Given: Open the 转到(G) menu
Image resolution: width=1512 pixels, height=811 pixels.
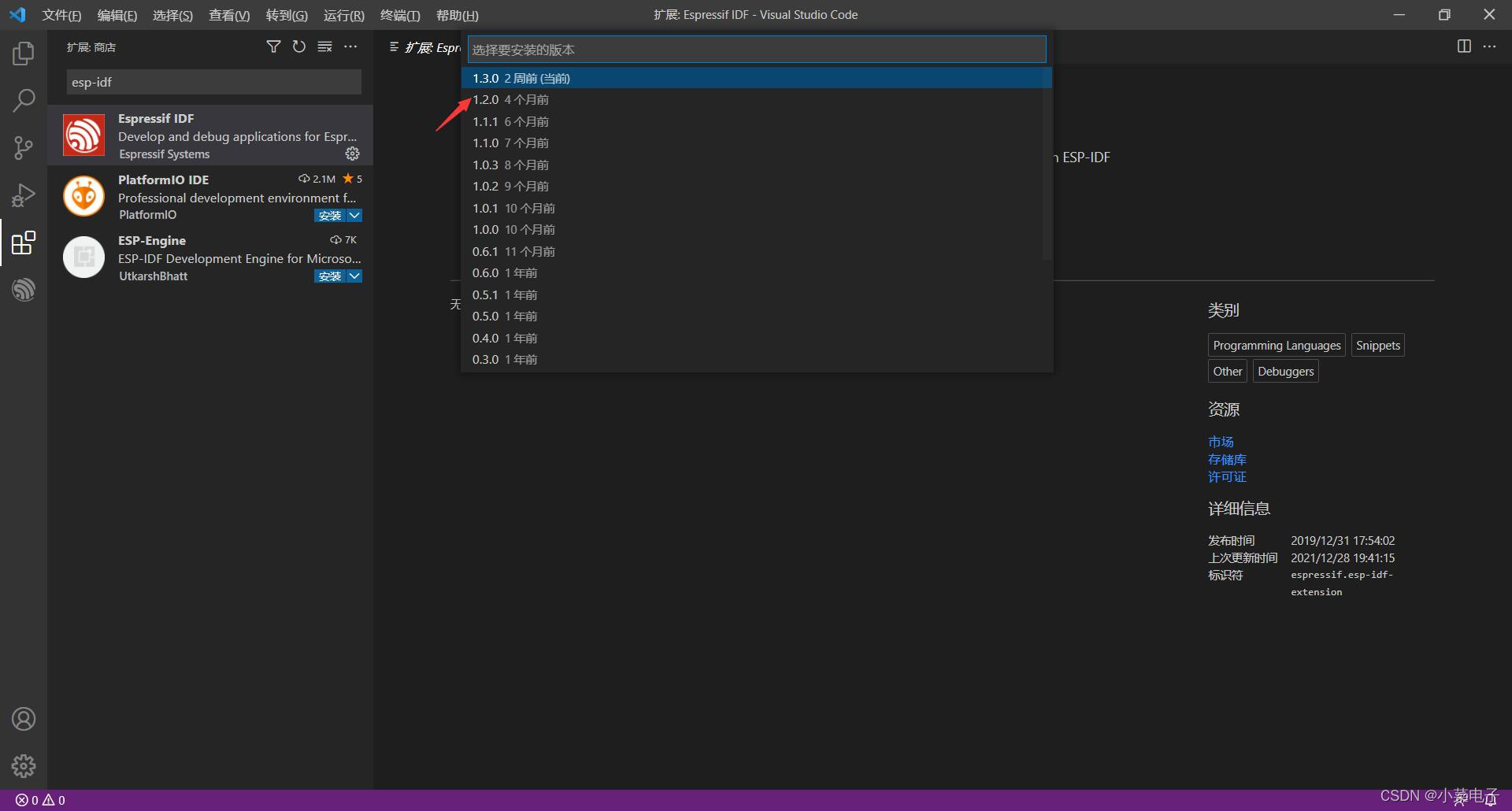Looking at the screenshot, I should click(x=287, y=15).
